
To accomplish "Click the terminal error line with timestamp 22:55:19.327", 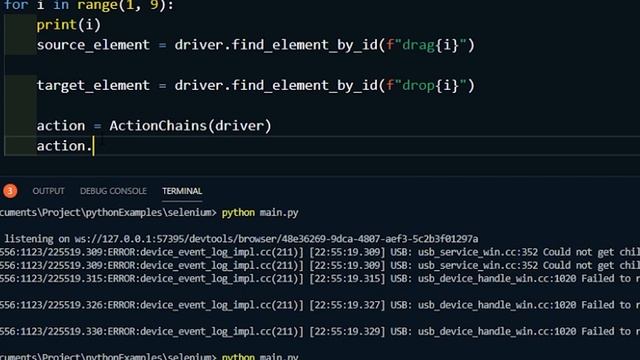I will (x=320, y=305).
